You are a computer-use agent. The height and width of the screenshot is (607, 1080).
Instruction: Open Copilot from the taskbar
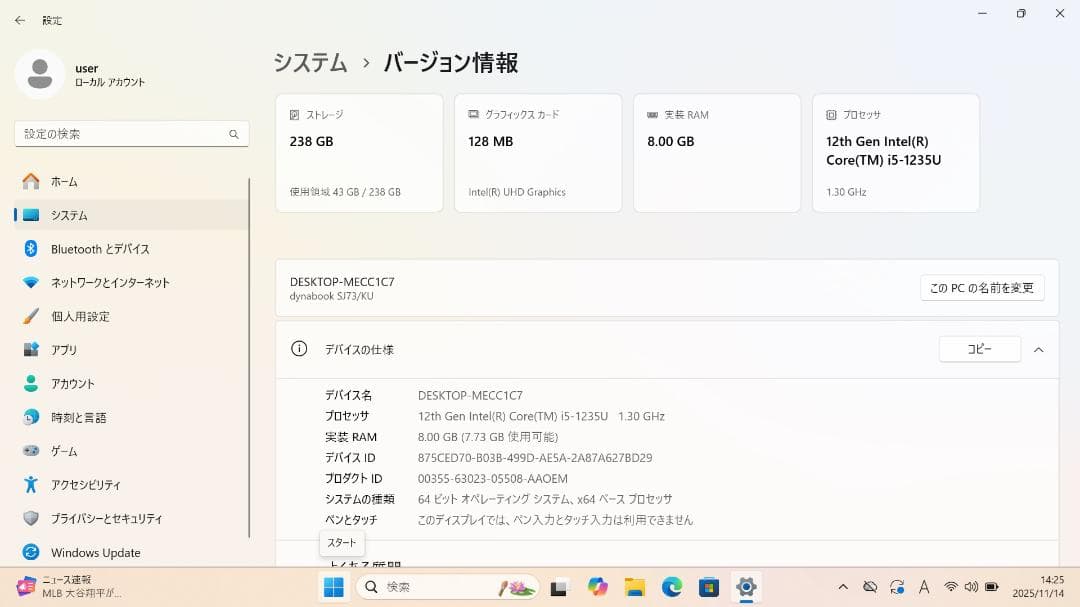tap(597, 587)
